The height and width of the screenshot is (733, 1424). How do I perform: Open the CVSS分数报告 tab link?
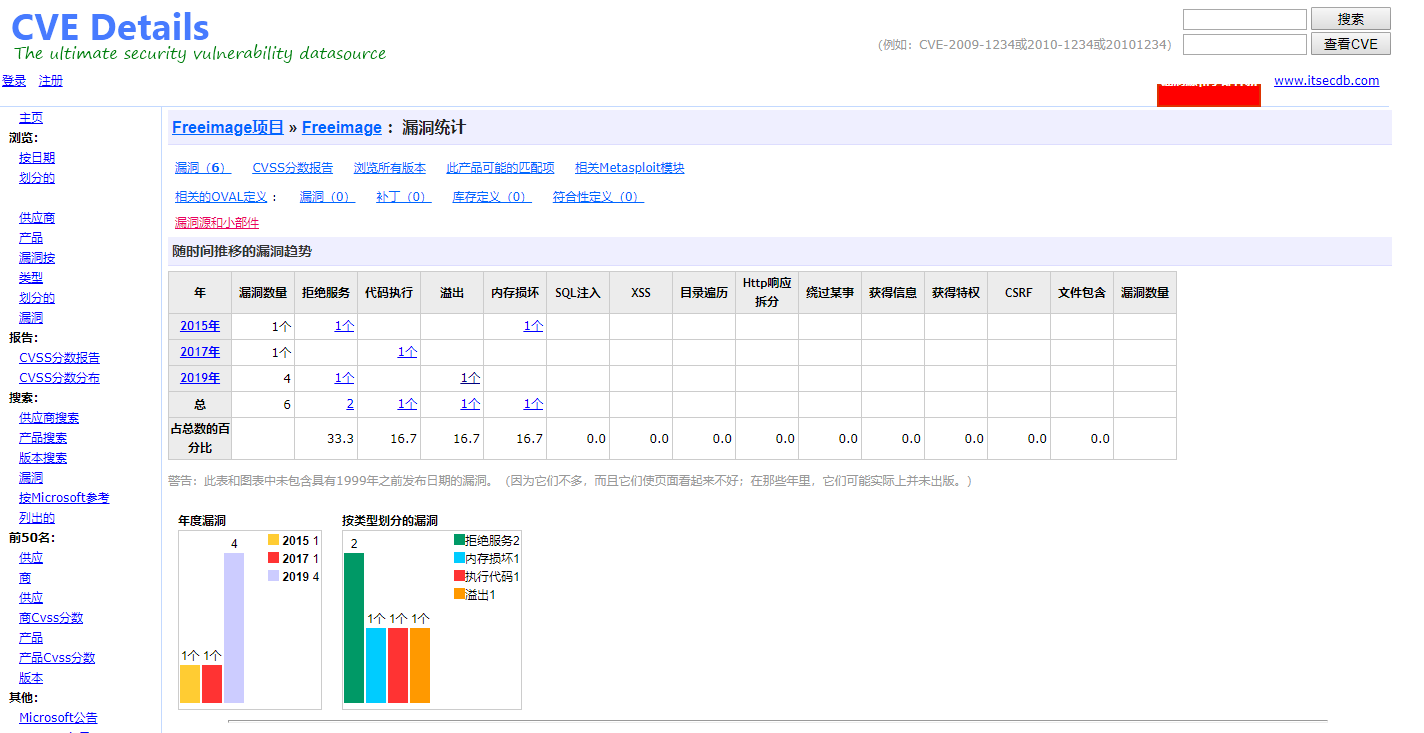click(293, 168)
